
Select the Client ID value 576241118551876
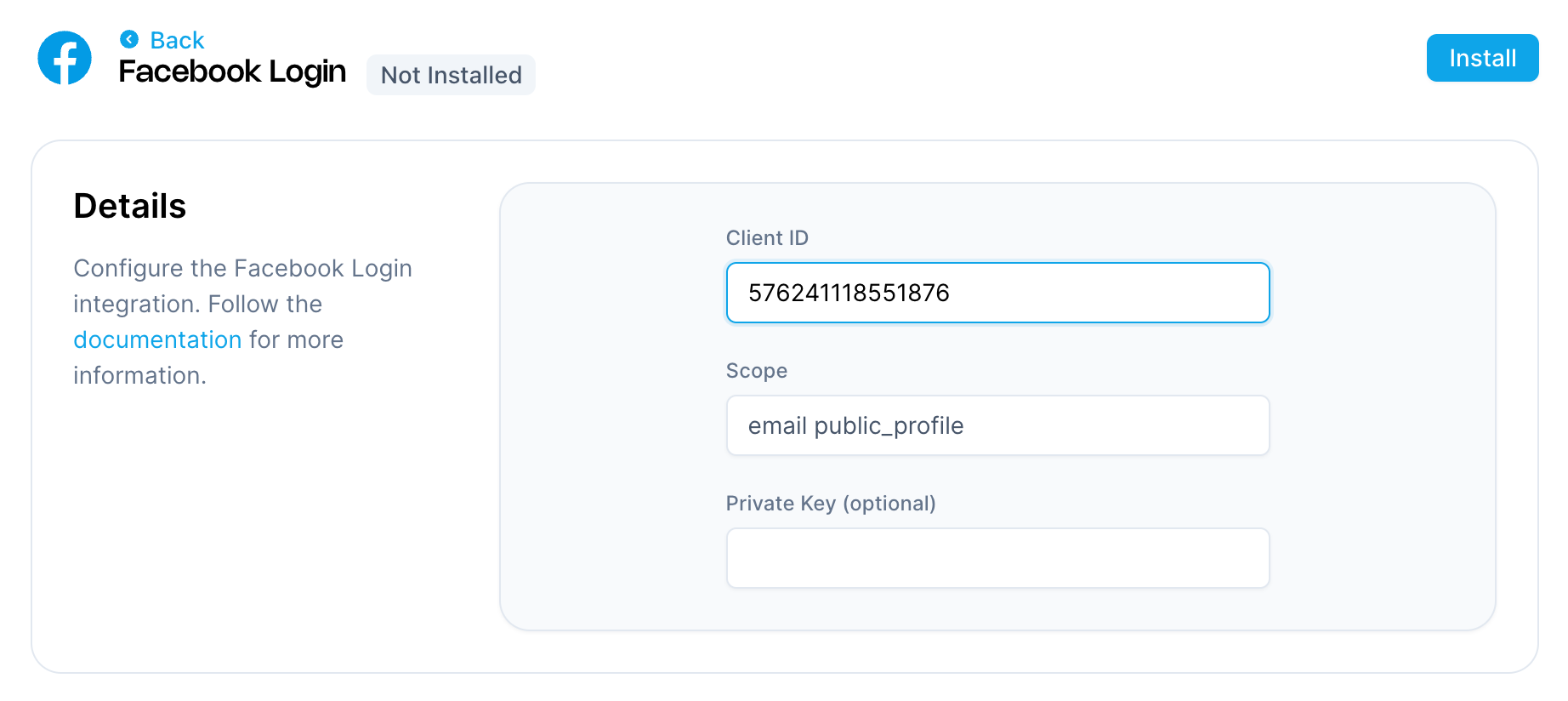coord(849,292)
